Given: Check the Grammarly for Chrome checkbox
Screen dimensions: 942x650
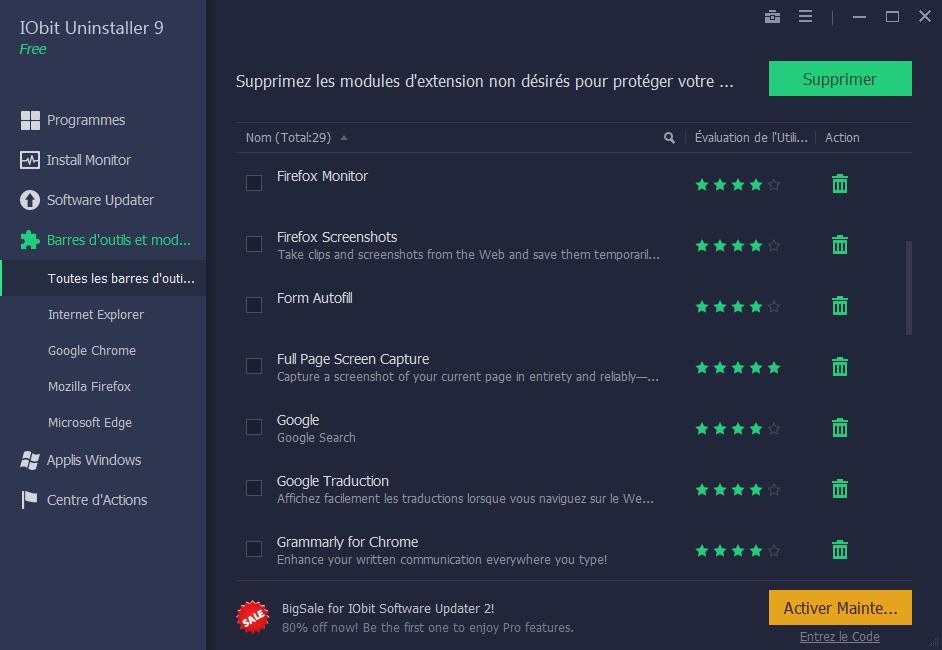Looking at the screenshot, I should (x=254, y=548).
